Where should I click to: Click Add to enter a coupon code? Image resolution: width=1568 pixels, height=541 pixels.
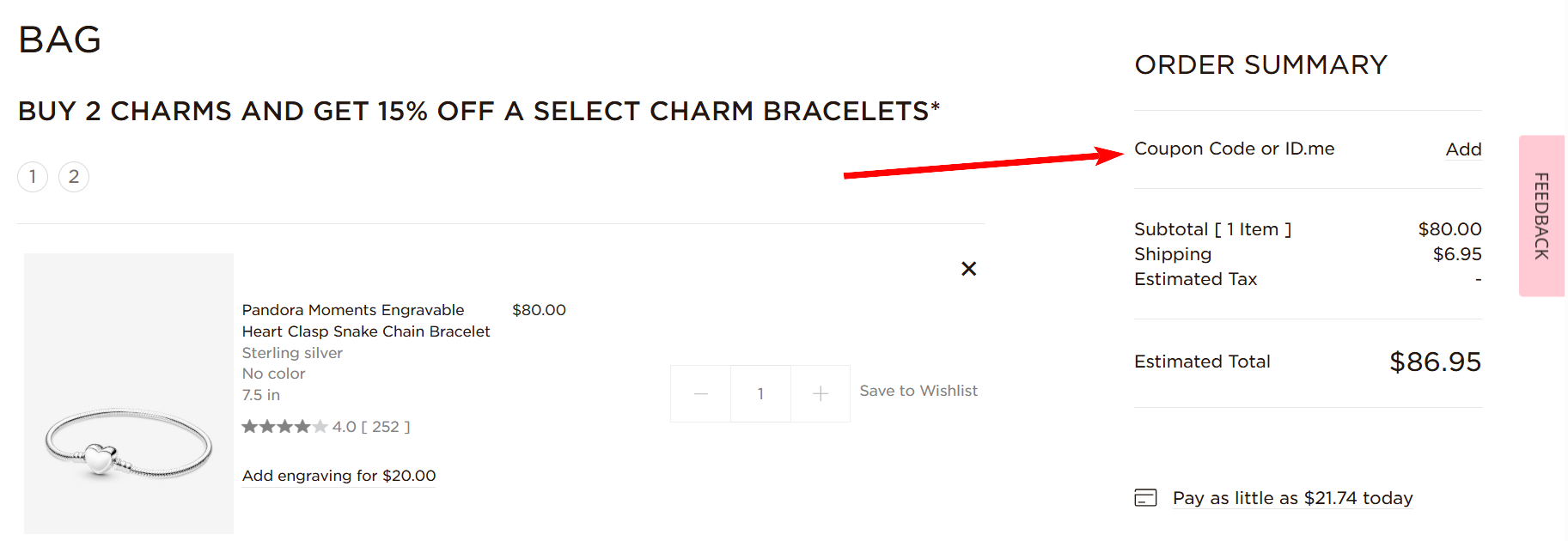[1463, 149]
